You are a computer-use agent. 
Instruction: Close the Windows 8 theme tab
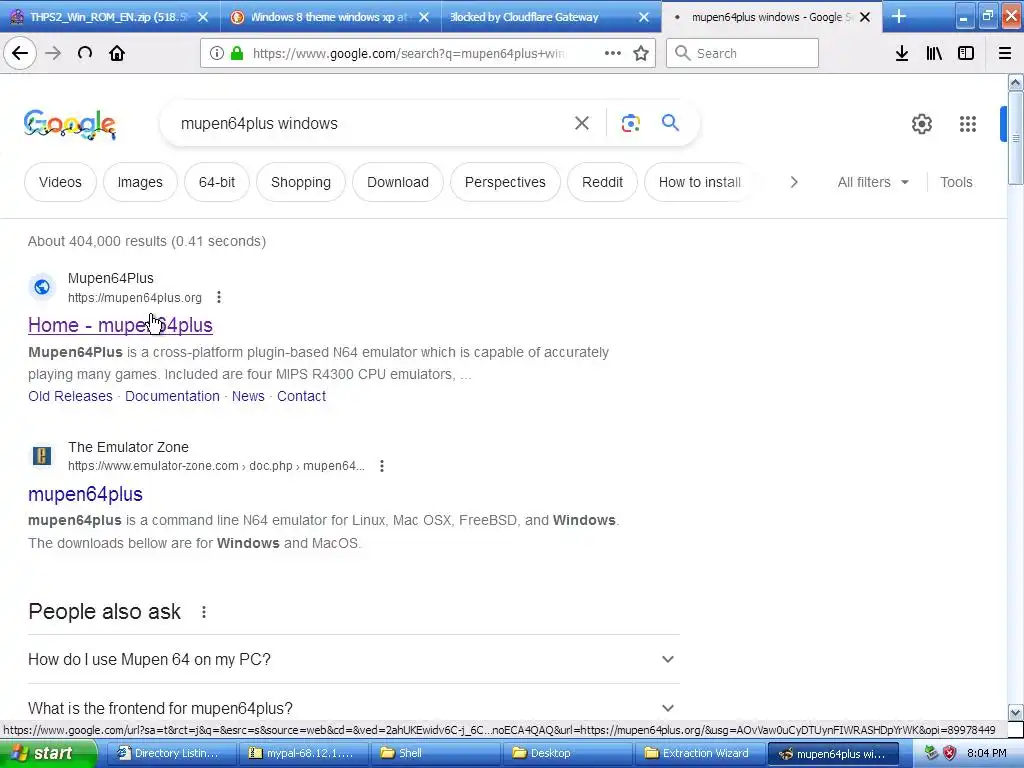[424, 17]
